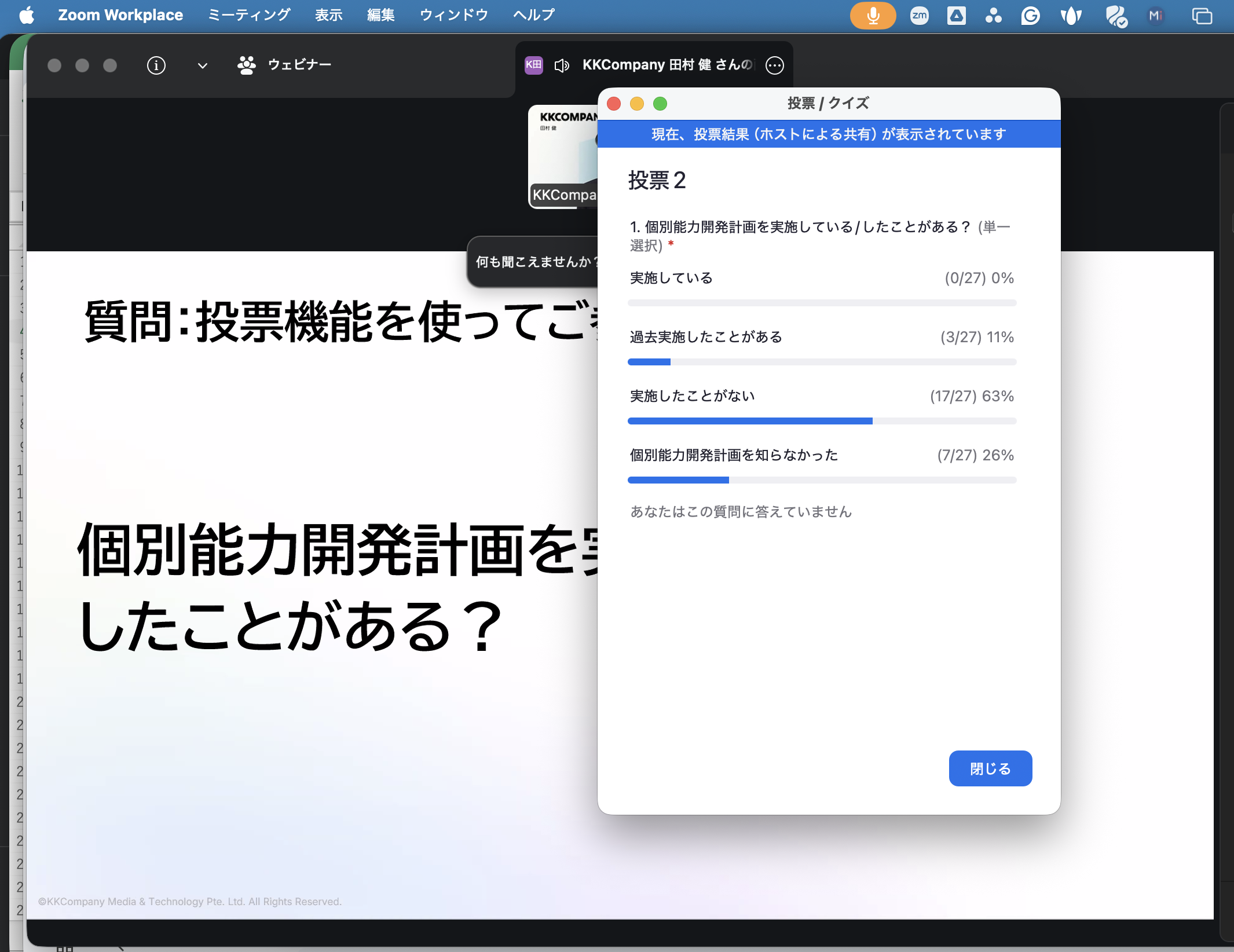Click the triangle-in-square menu bar icon
Screen dimensions: 1234x952
tap(957, 16)
